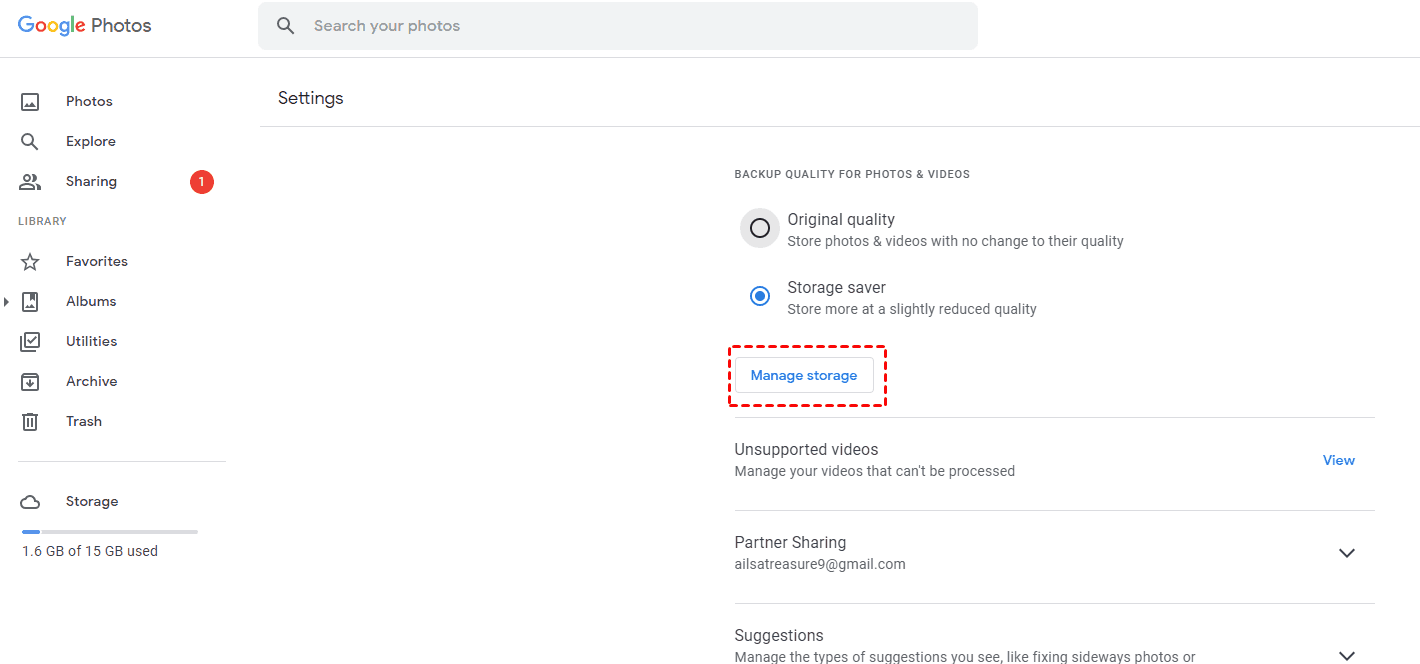Select the Storage saver radio button
1420x664 pixels.
coord(760,296)
